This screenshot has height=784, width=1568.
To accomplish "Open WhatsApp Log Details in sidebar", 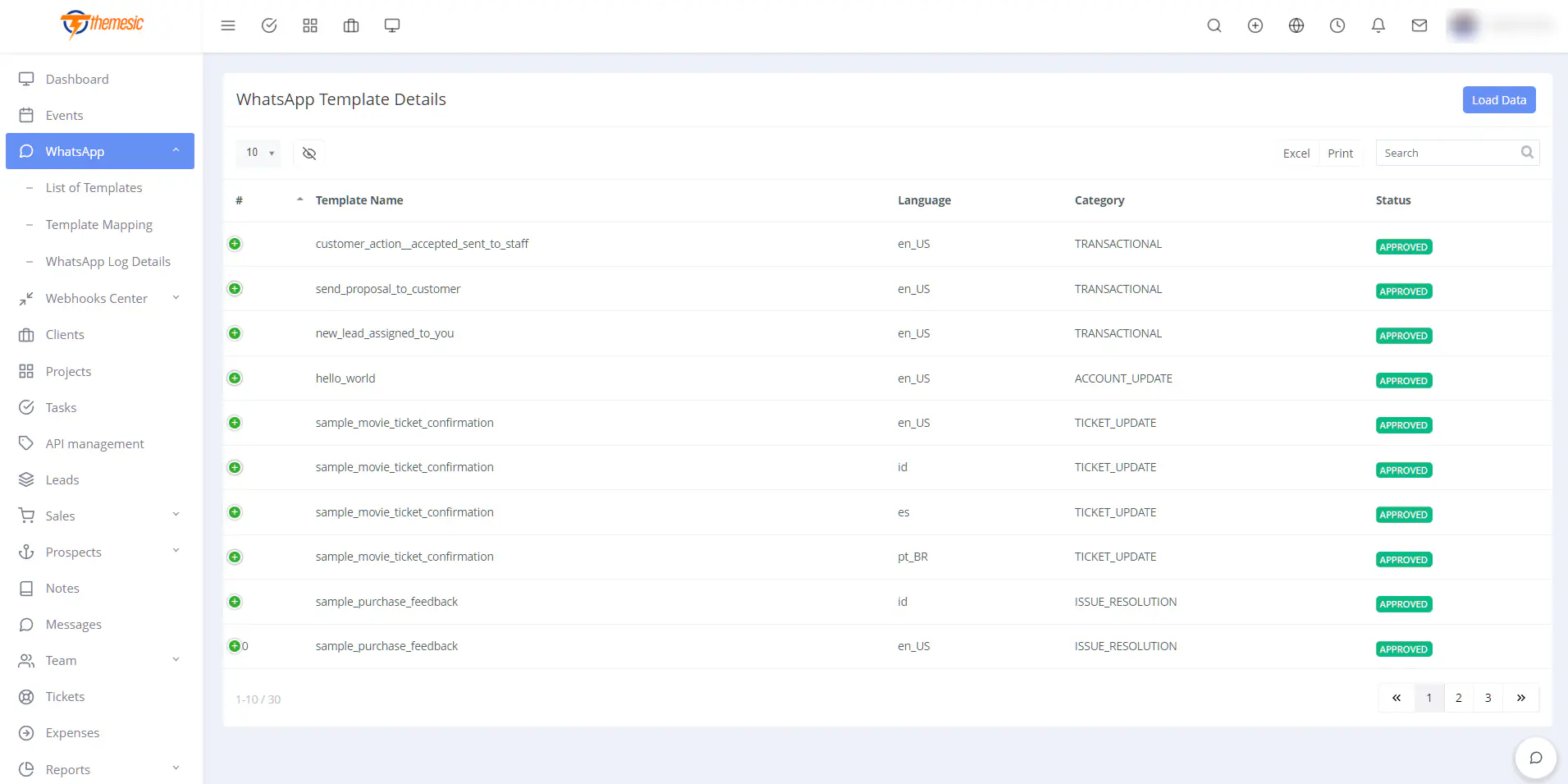I will [108, 261].
